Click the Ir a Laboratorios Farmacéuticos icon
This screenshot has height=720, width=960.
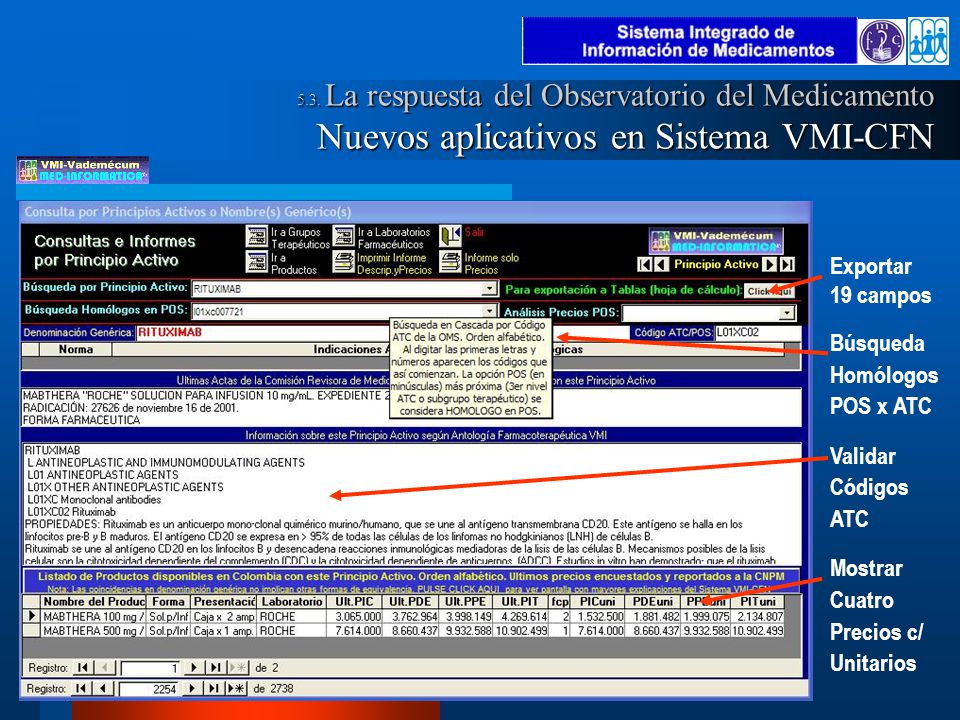coord(343,236)
